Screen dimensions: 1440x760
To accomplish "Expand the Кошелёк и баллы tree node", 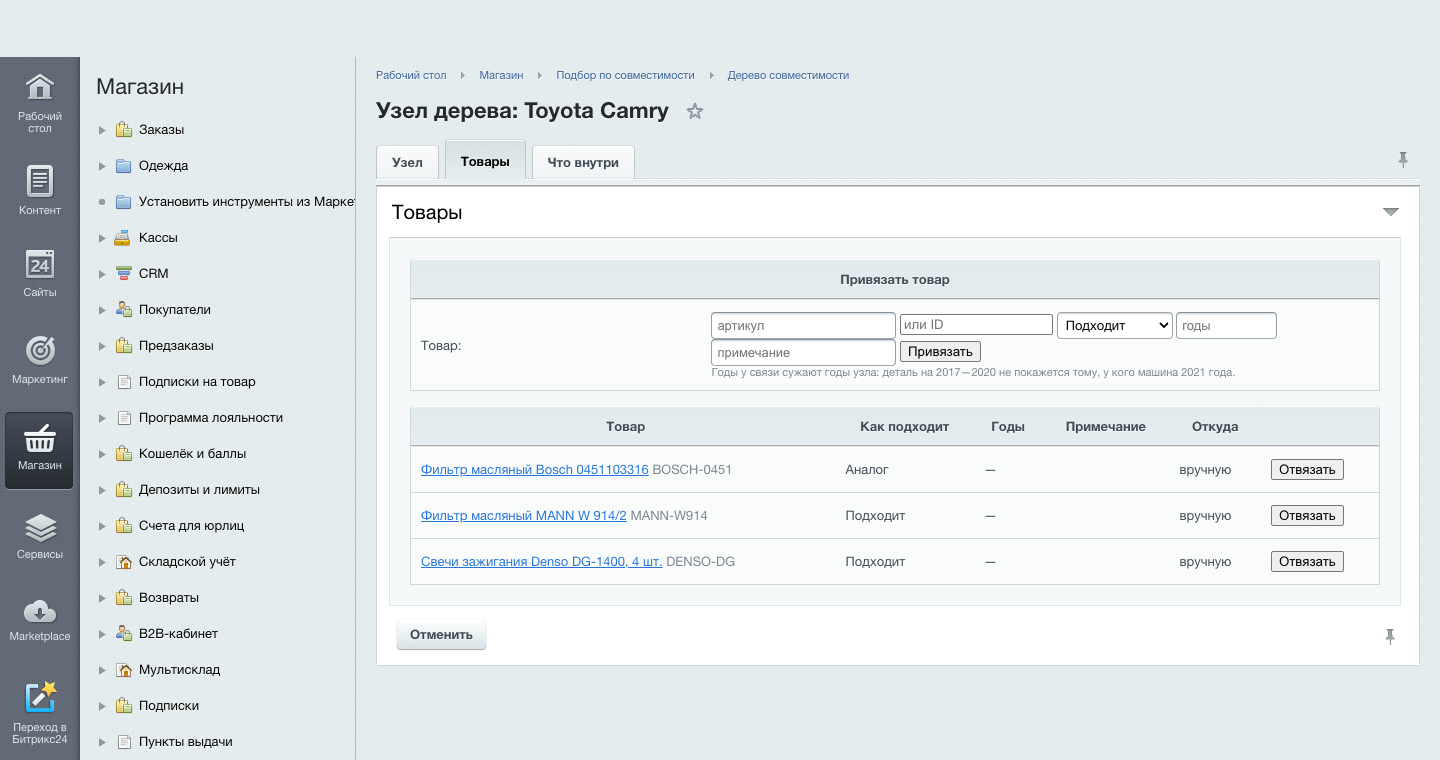I will tap(102, 454).
